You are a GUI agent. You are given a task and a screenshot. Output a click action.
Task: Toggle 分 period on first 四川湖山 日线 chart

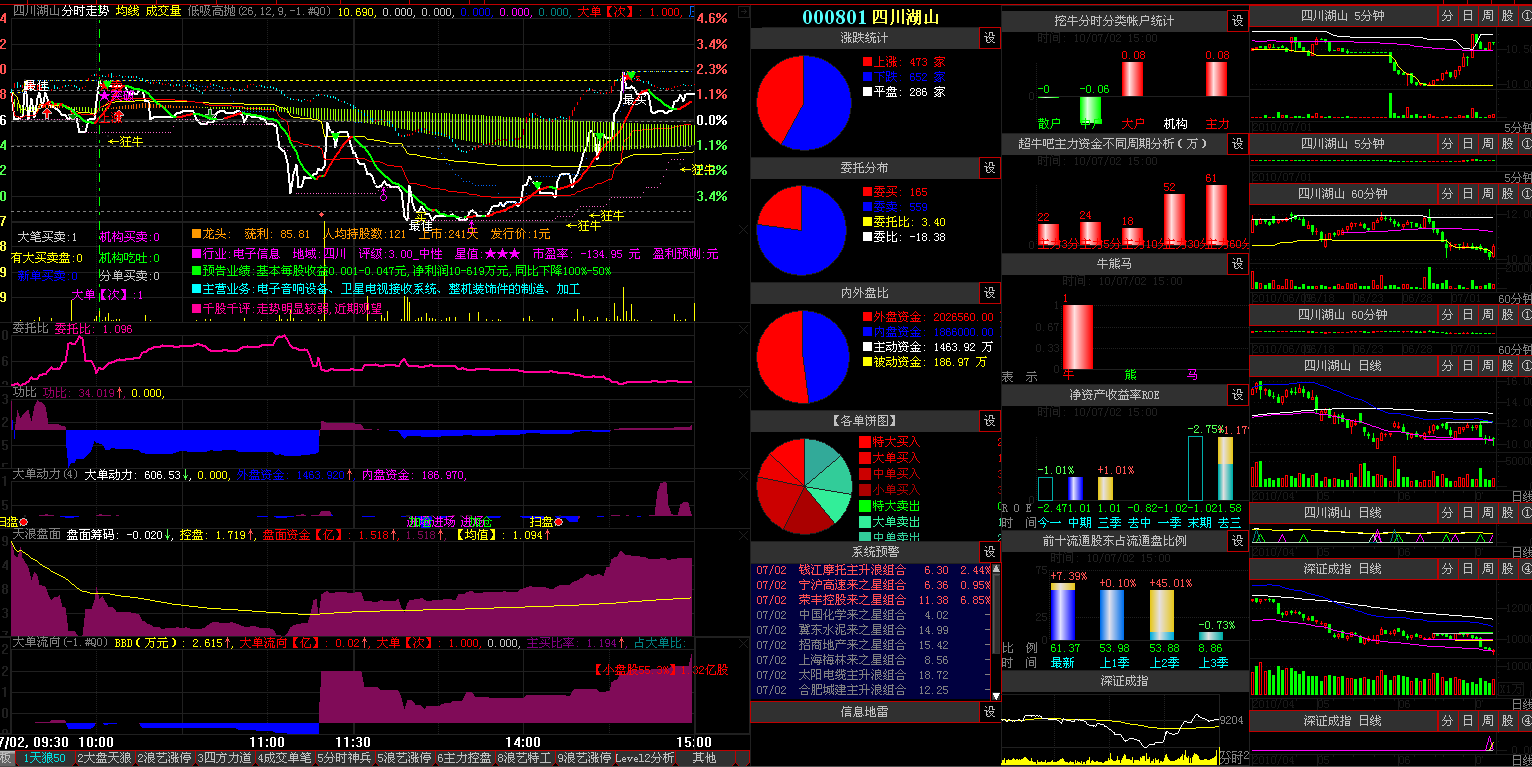(1448, 367)
